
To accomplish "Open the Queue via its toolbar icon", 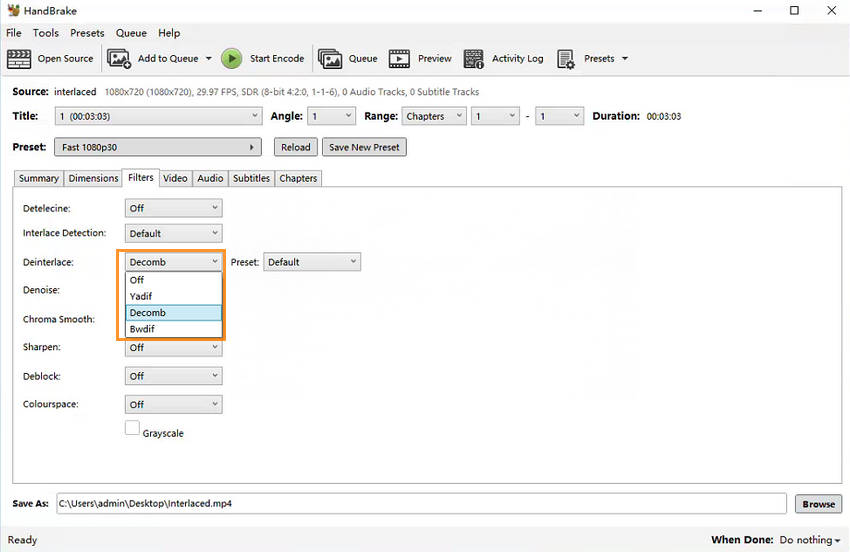I will [330, 59].
